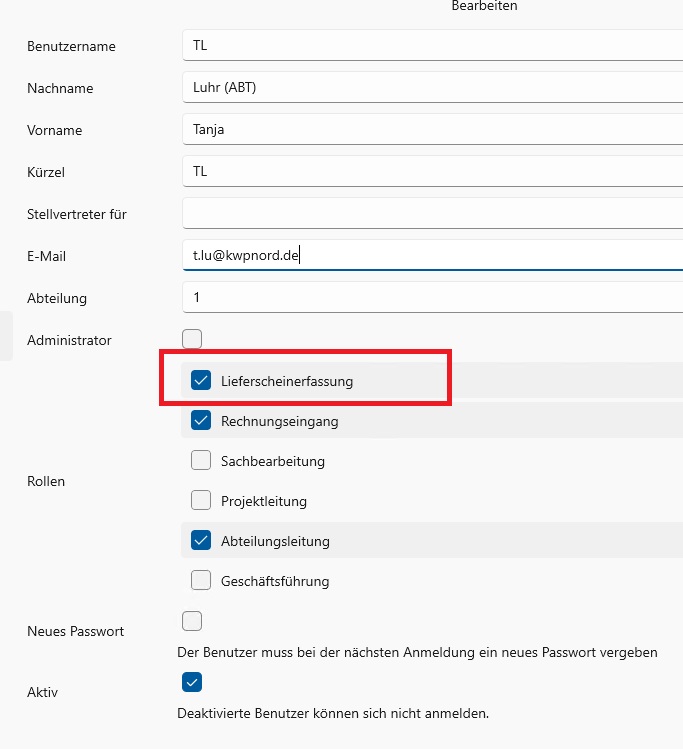Click the Benutzername input field
The image size is (683, 749).
430,46
